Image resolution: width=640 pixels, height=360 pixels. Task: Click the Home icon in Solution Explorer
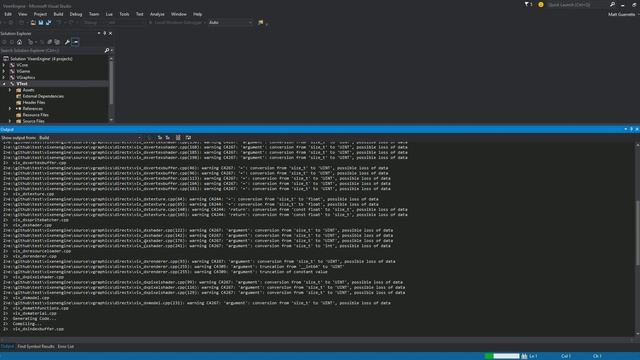point(20,42)
